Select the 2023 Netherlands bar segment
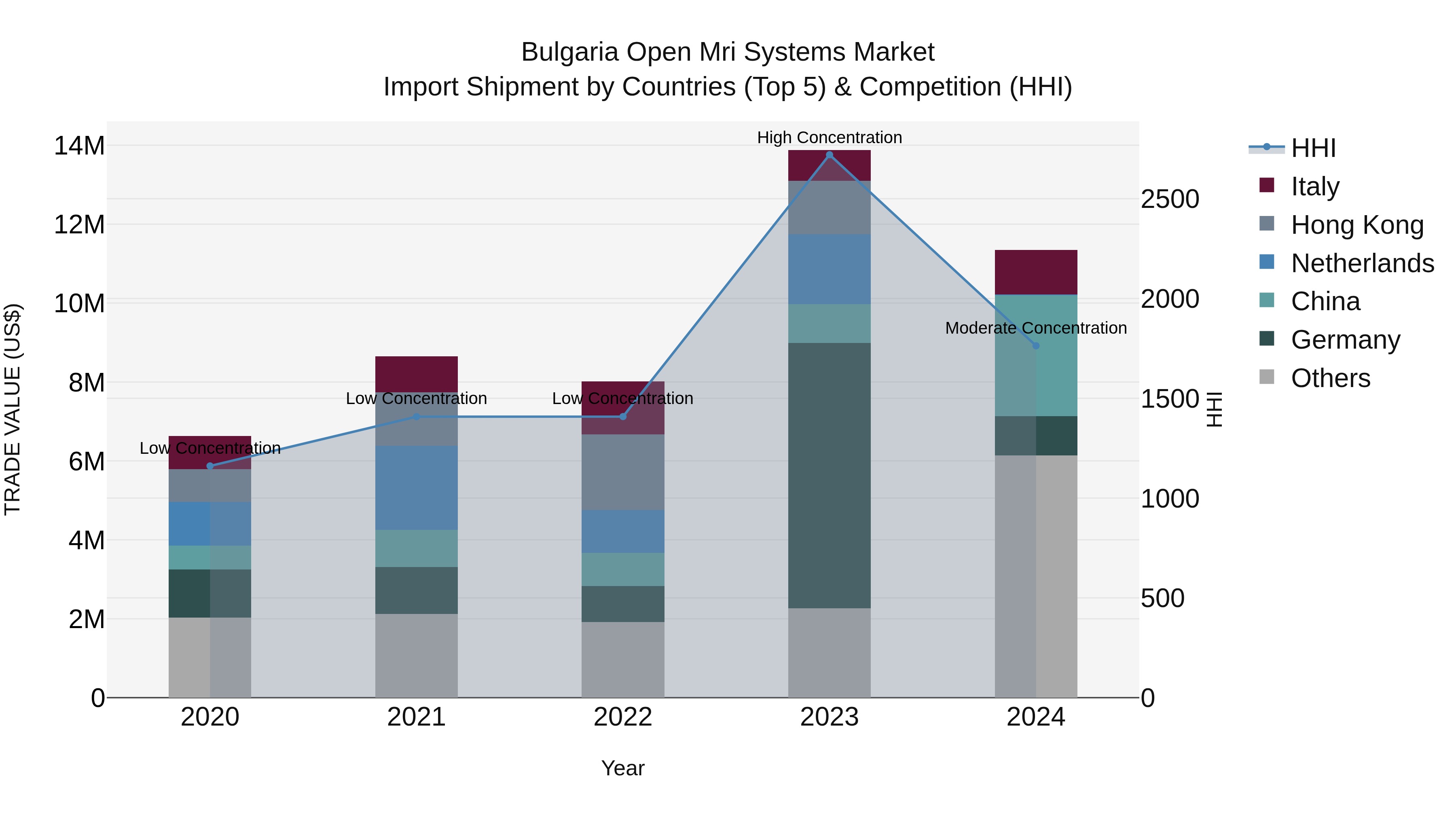This screenshot has width=1456, height=819. pyautogui.click(x=830, y=270)
